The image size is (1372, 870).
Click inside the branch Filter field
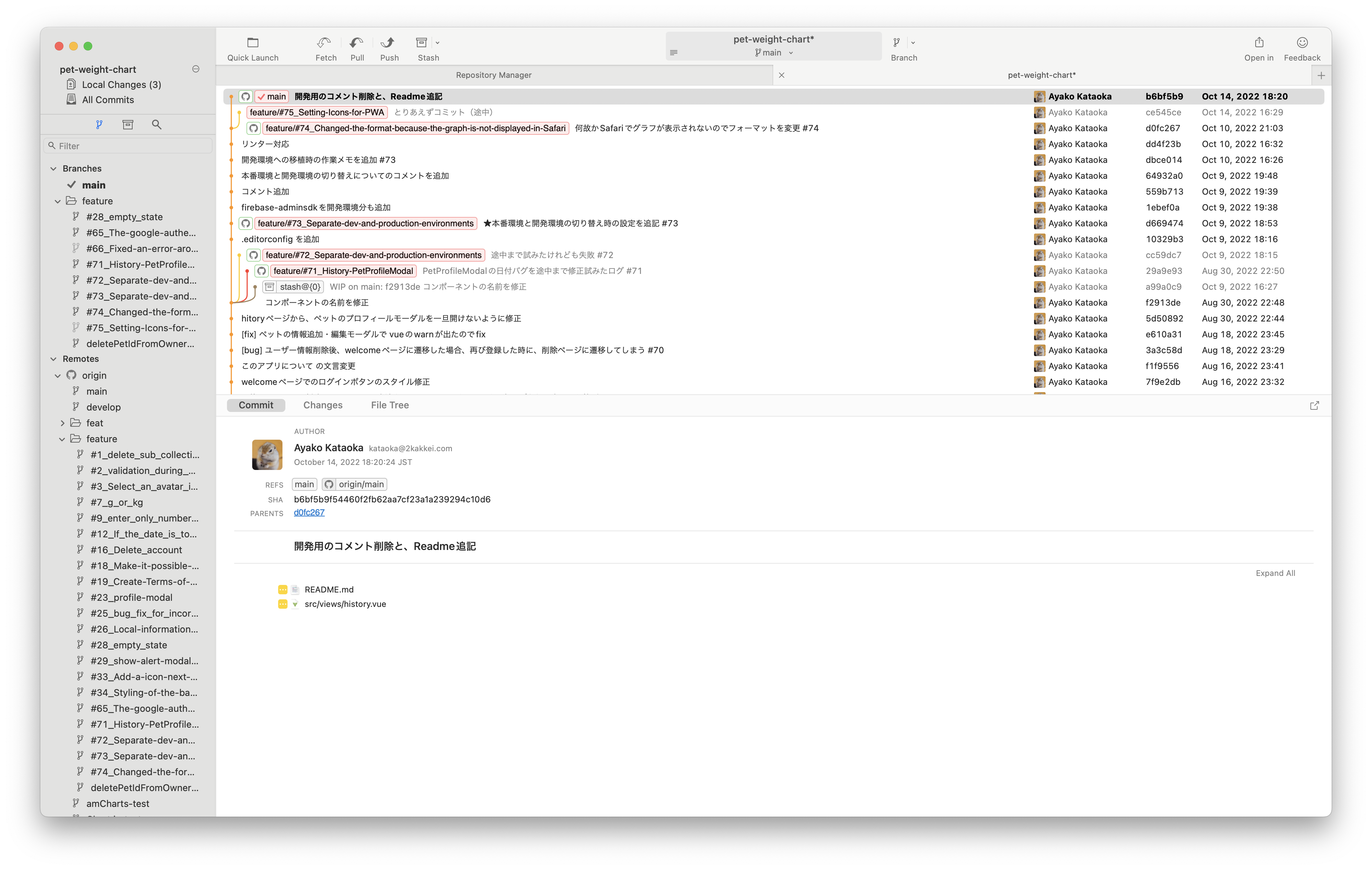click(x=128, y=145)
